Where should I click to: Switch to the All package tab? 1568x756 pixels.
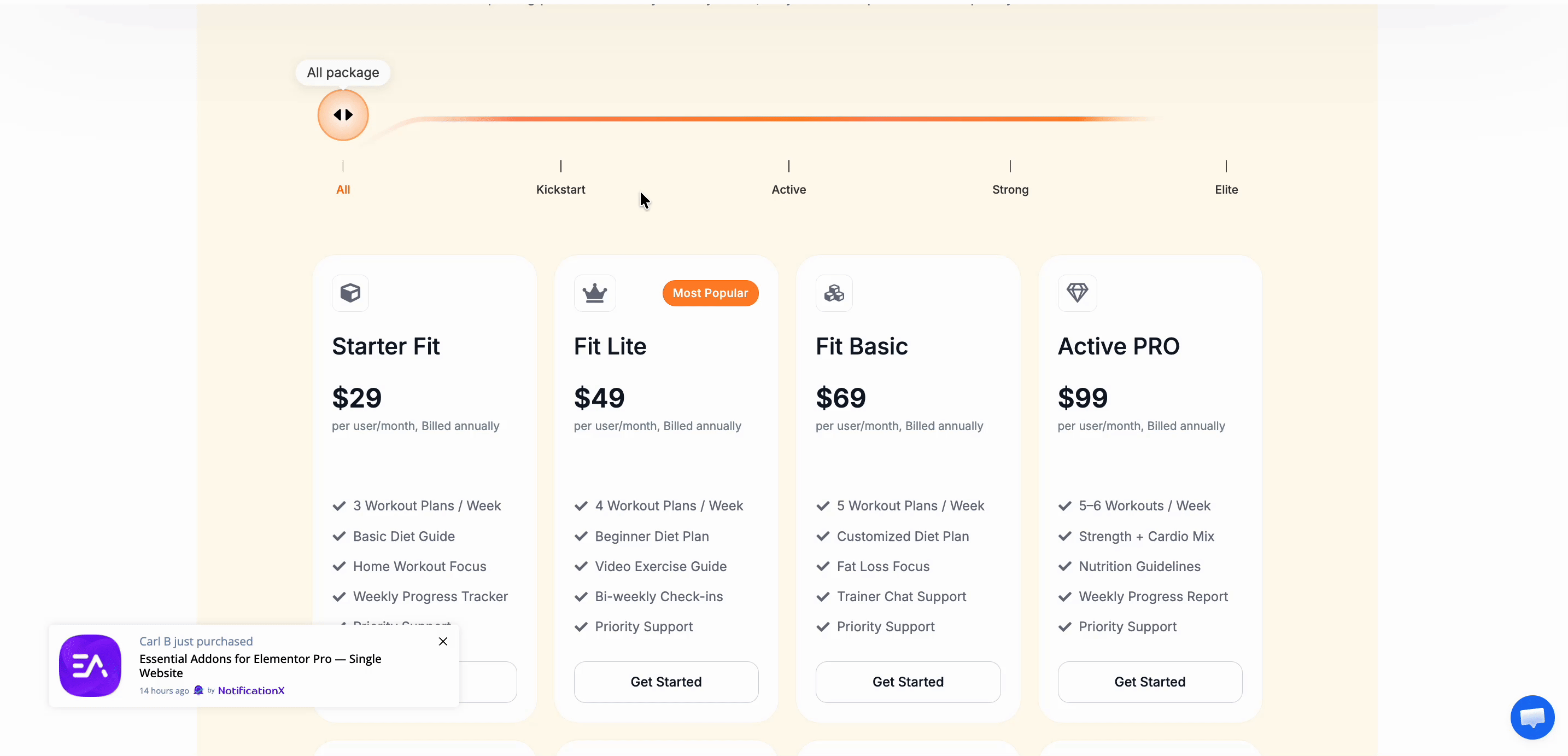click(x=344, y=189)
